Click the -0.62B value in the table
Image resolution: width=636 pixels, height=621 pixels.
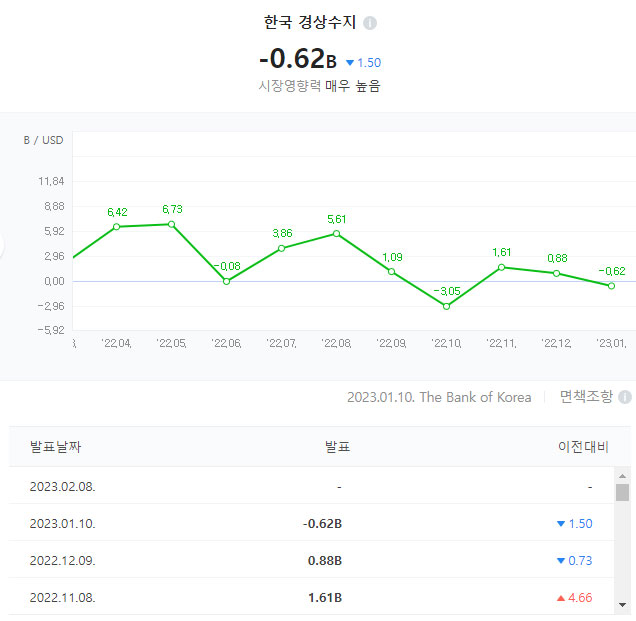[x=322, y=524]
